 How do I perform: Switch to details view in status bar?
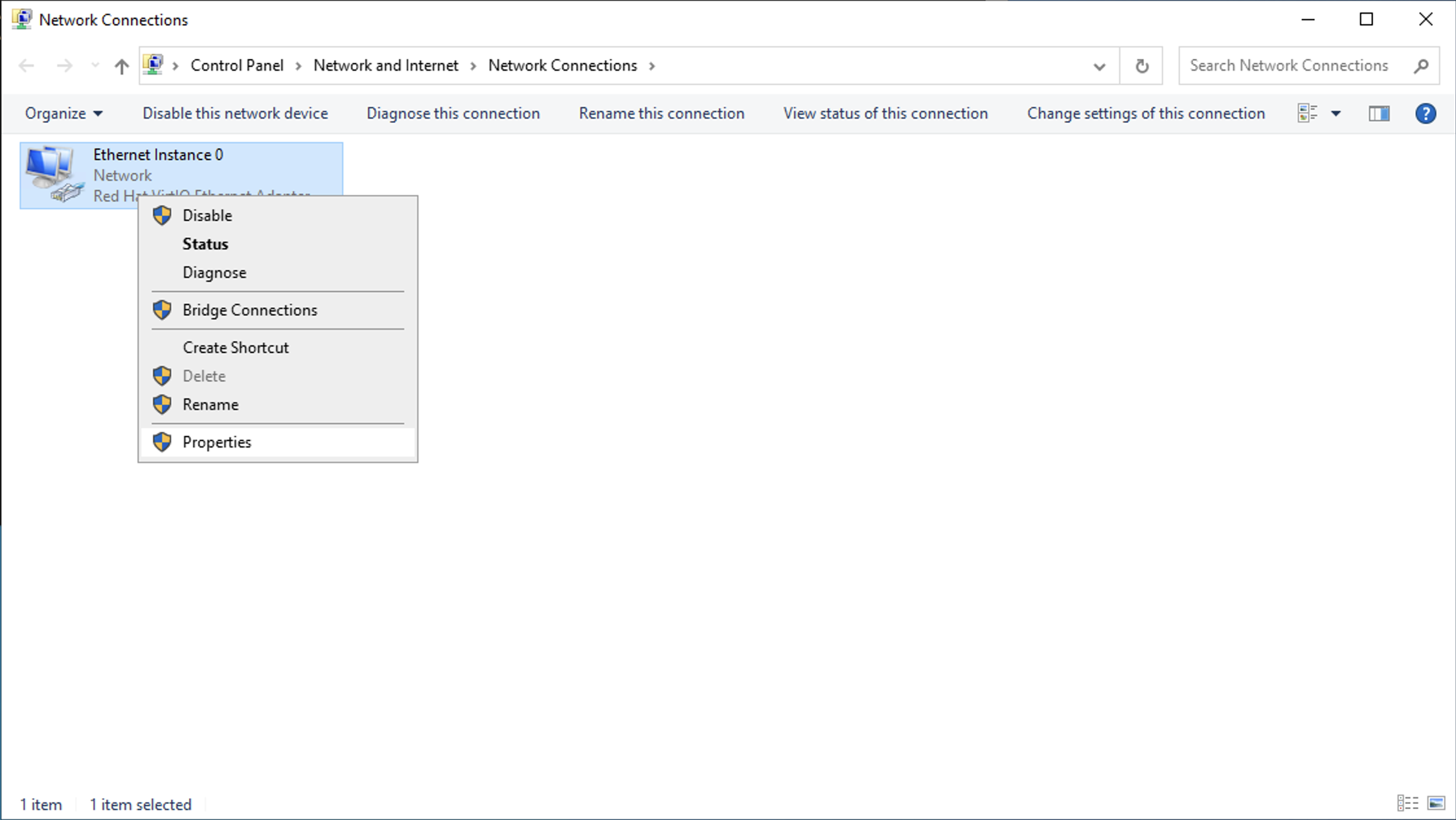tap(1407, 803)
